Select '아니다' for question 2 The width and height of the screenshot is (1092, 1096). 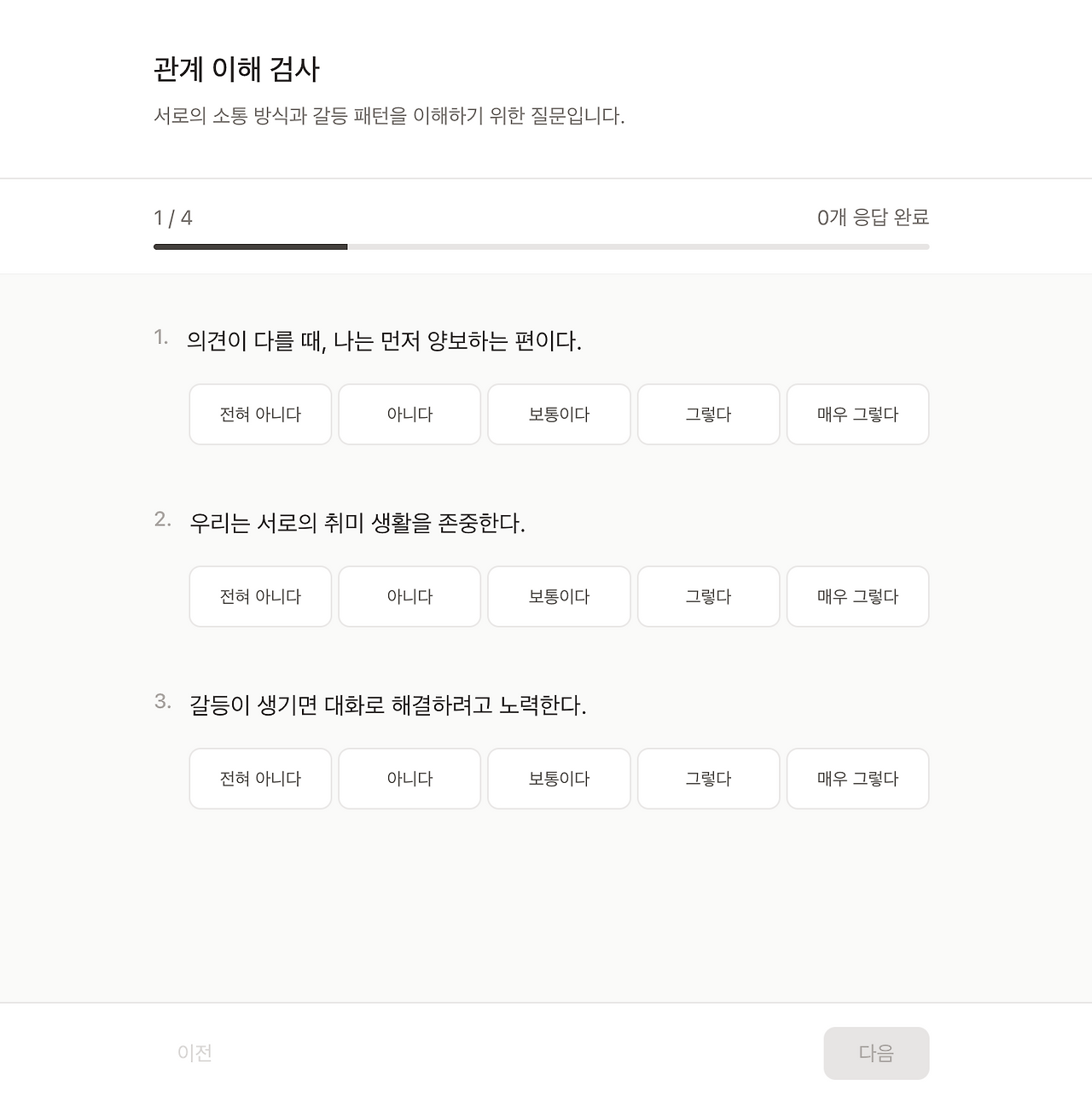(x=409, y=596)
